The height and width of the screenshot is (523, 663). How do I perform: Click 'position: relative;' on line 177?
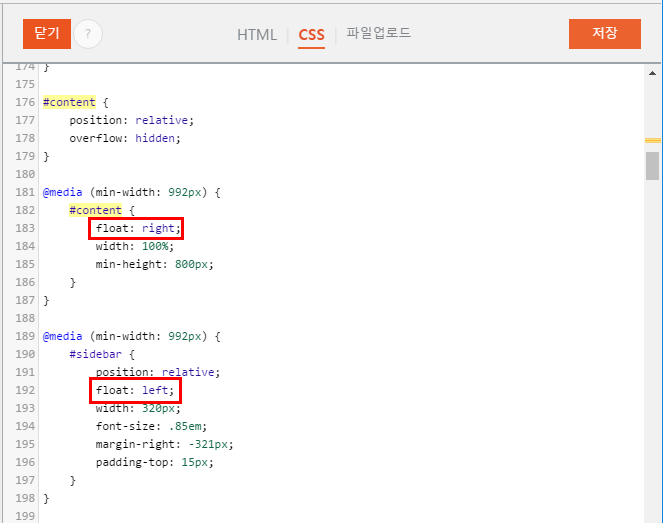tap(132, 120)
